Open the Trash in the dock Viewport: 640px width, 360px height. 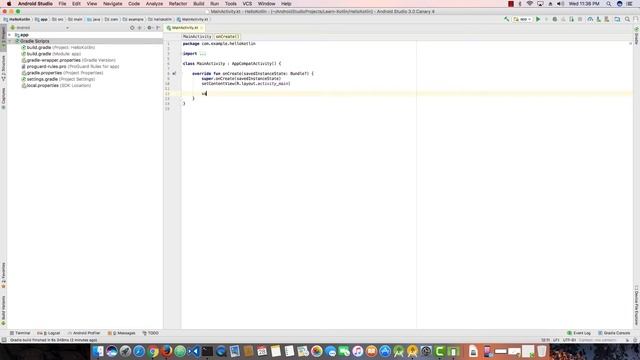click(x=542, y=351)
